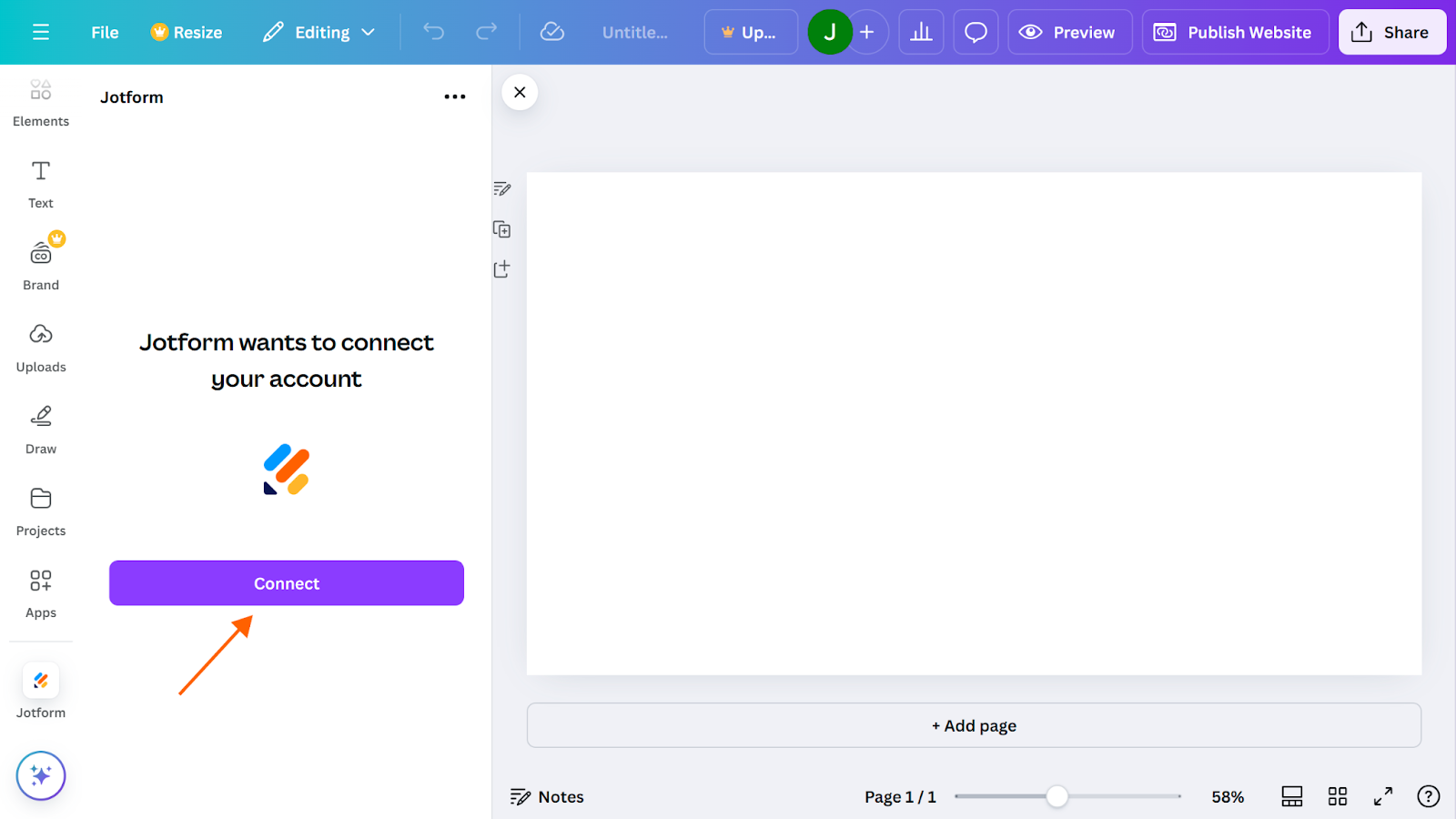View design insights via the chart icon
Image resolution: width=1456 pixels, height=819 pixels.
[921, 32]
